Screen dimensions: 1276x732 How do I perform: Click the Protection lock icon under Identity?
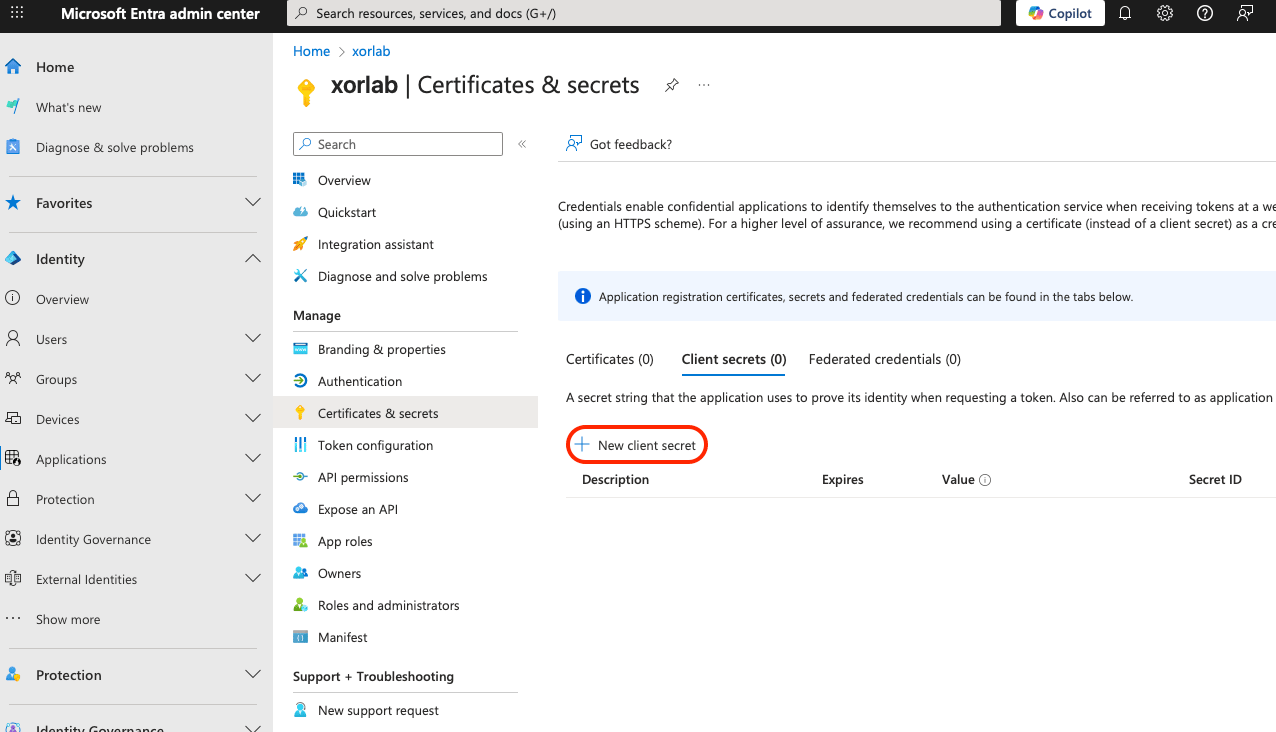tap(13, 498)
